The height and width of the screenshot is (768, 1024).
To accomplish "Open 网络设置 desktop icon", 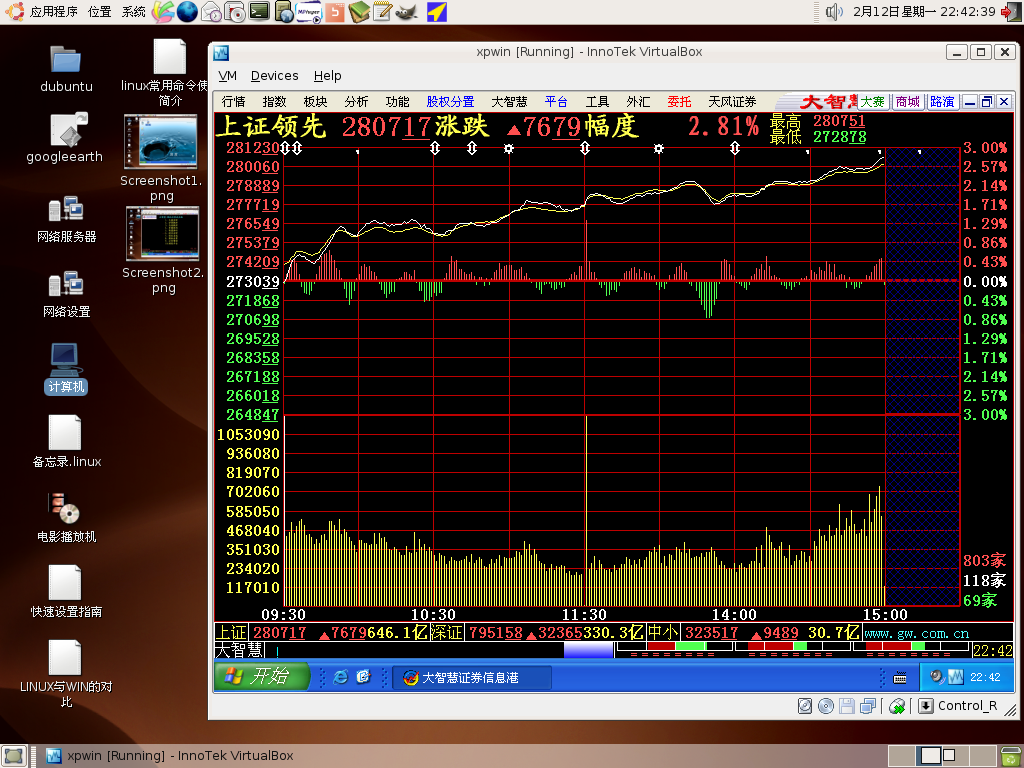I will click(67, 295).
